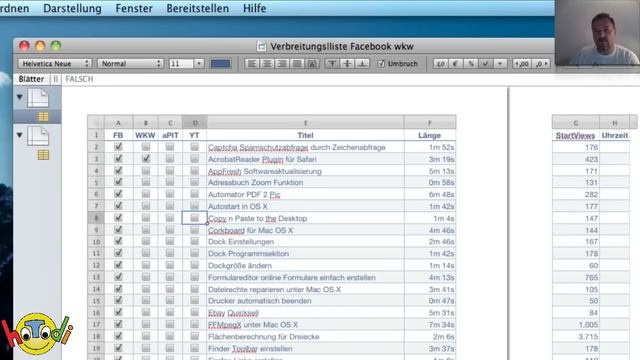Uncheck WKW box for AcrobatReader Plugin row
Image resolution: width=640 pixels, height=360 pixels.
coord(145,158)
